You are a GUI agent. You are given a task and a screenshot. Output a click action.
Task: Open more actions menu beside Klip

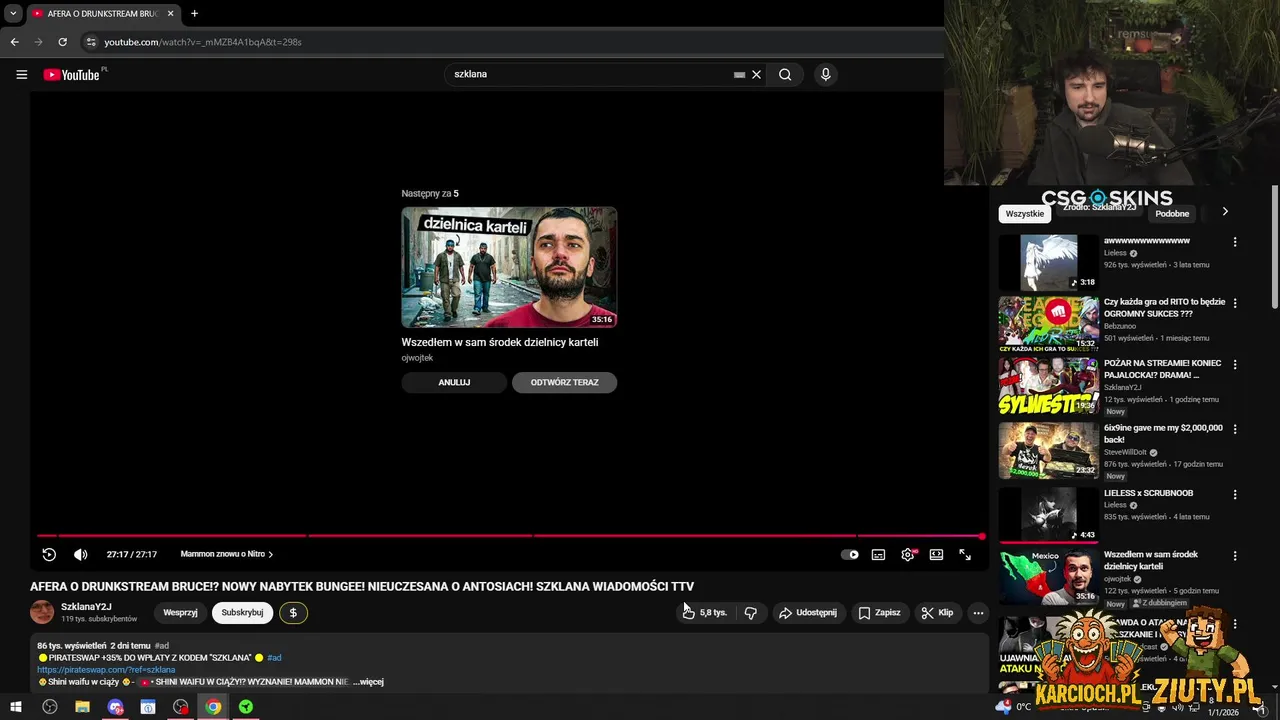pos(978,612)
